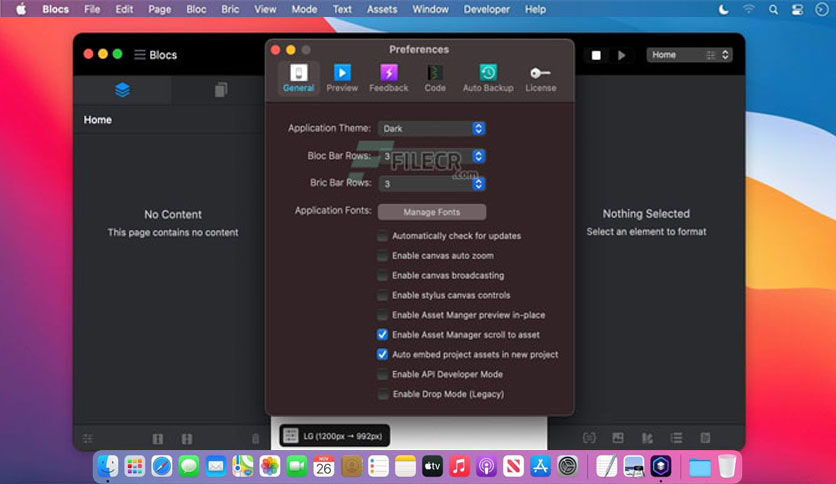Open the Mode menu in menu bar
Screen dimensions: 836x484
coord(304,9)
